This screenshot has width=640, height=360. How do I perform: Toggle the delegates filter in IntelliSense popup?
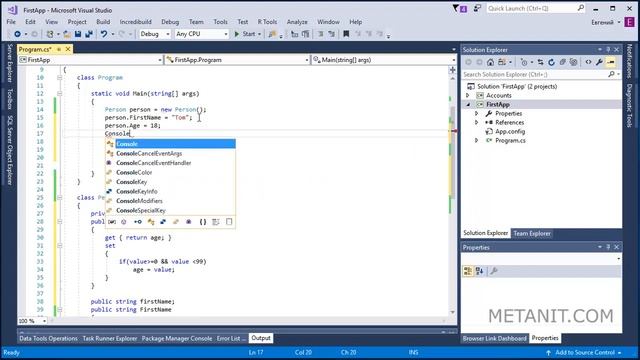click(189, 222)
